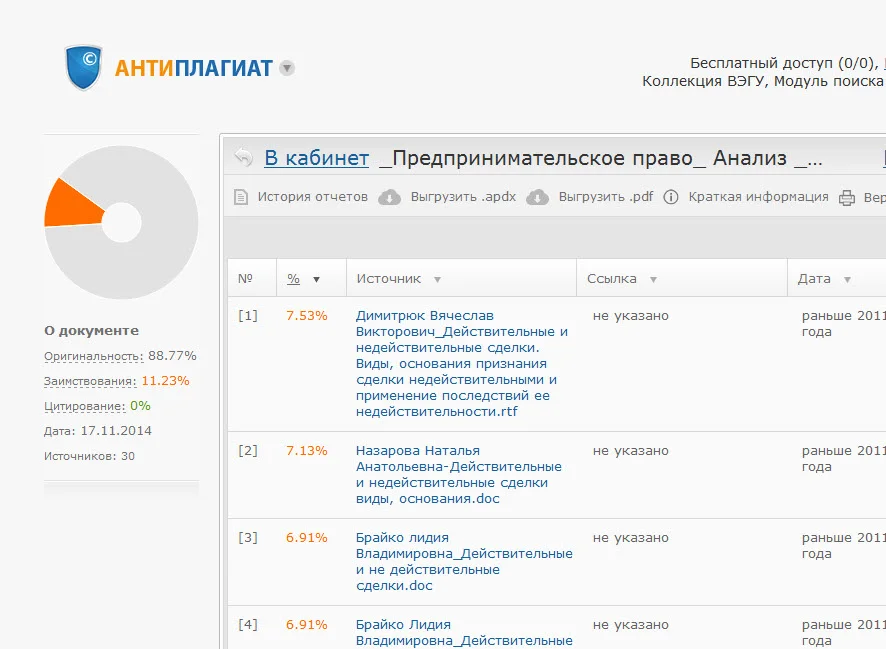Click cloud download icon for .apdx export
This screenshot has height=649, width=886.
(x=389, y=197)
